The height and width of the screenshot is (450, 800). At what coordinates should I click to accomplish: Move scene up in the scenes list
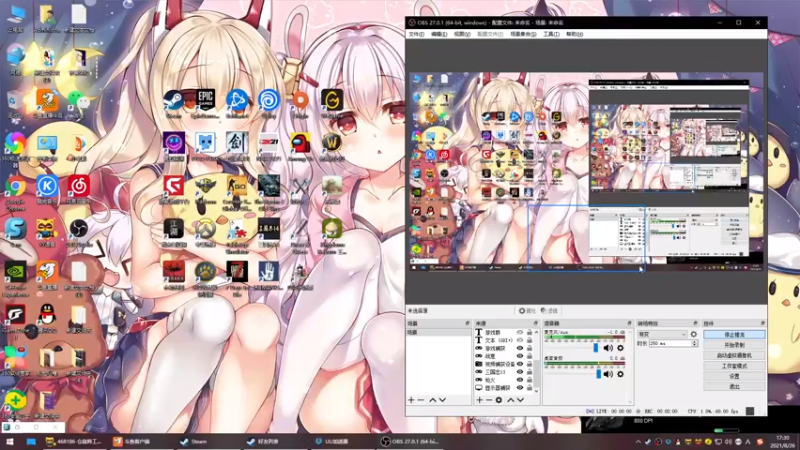click(433, 400)
